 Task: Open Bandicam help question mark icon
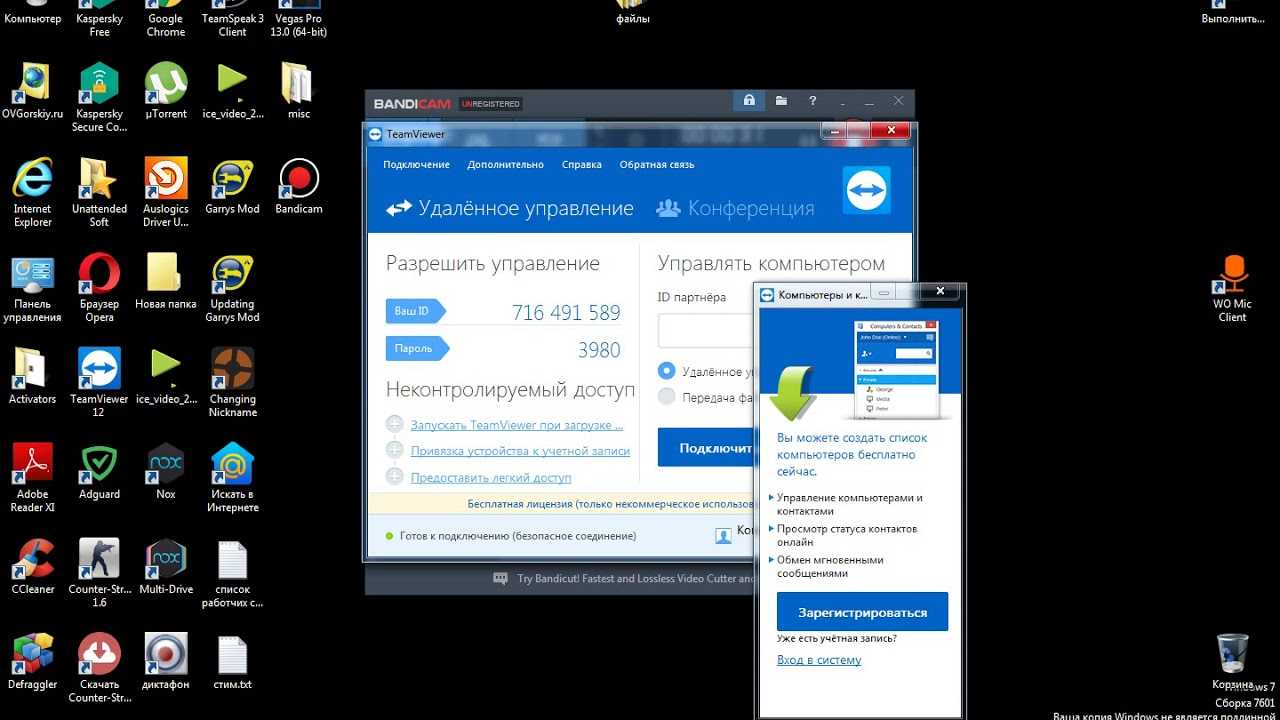813,102
